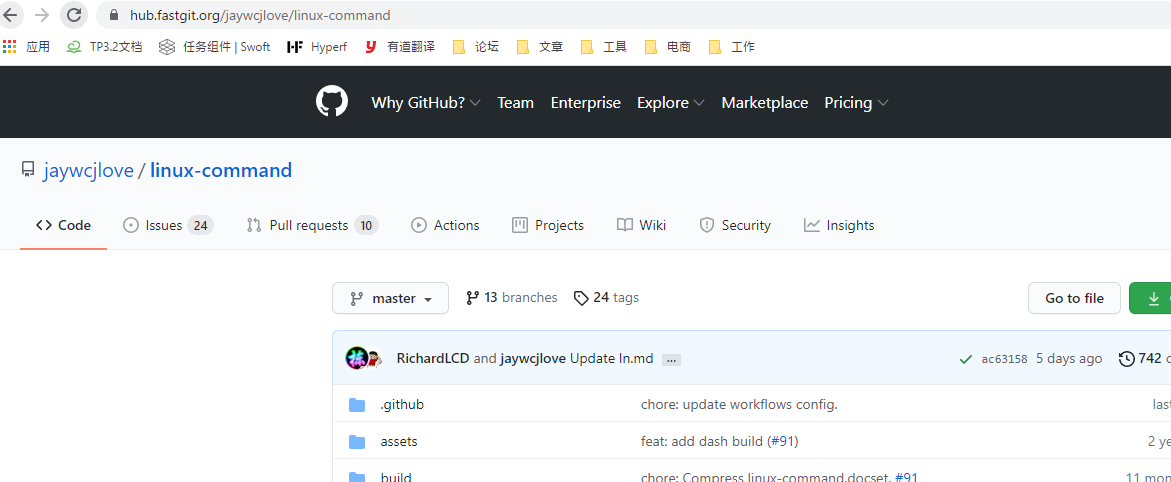This screenshot has width=1171, height=482.
Task: Switch to the Code tab
Action: [63, 225]
